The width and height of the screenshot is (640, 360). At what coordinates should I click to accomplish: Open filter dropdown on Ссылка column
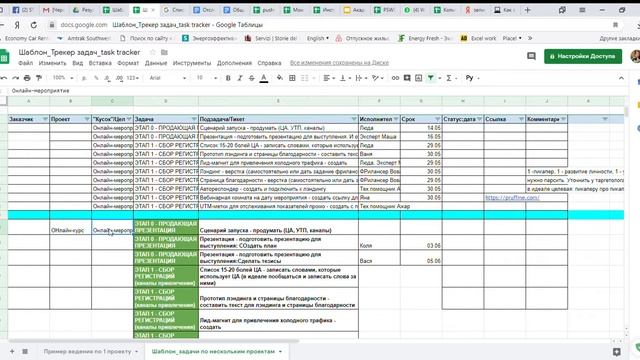[521, 119]
